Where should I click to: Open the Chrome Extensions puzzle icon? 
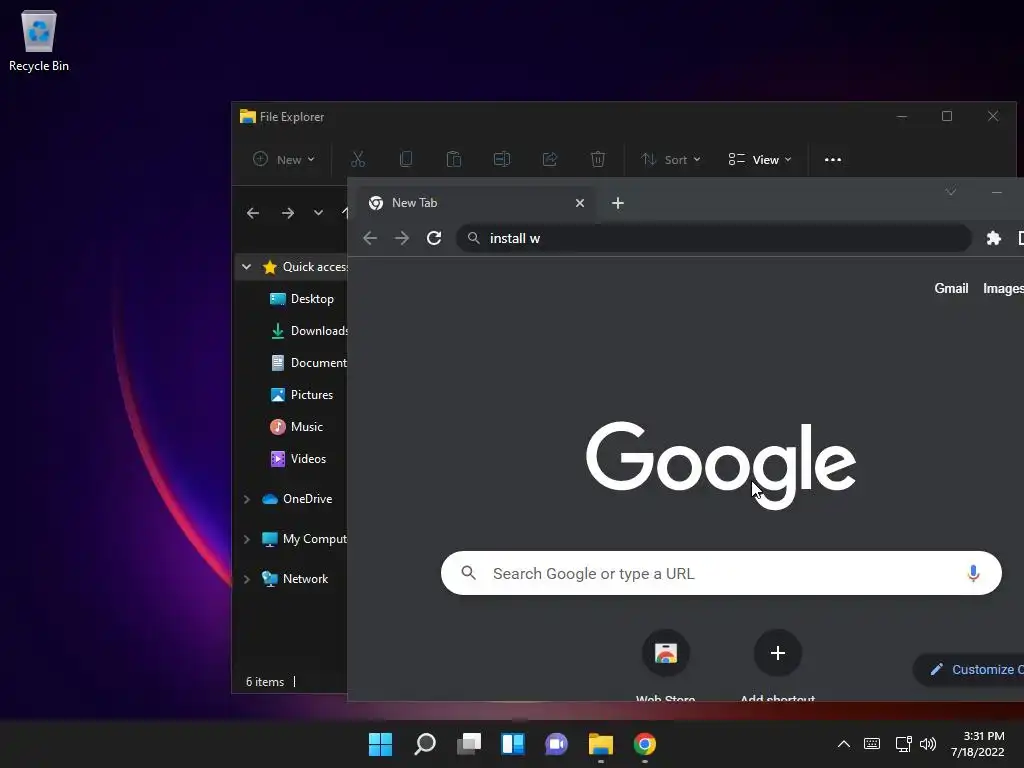993,238
